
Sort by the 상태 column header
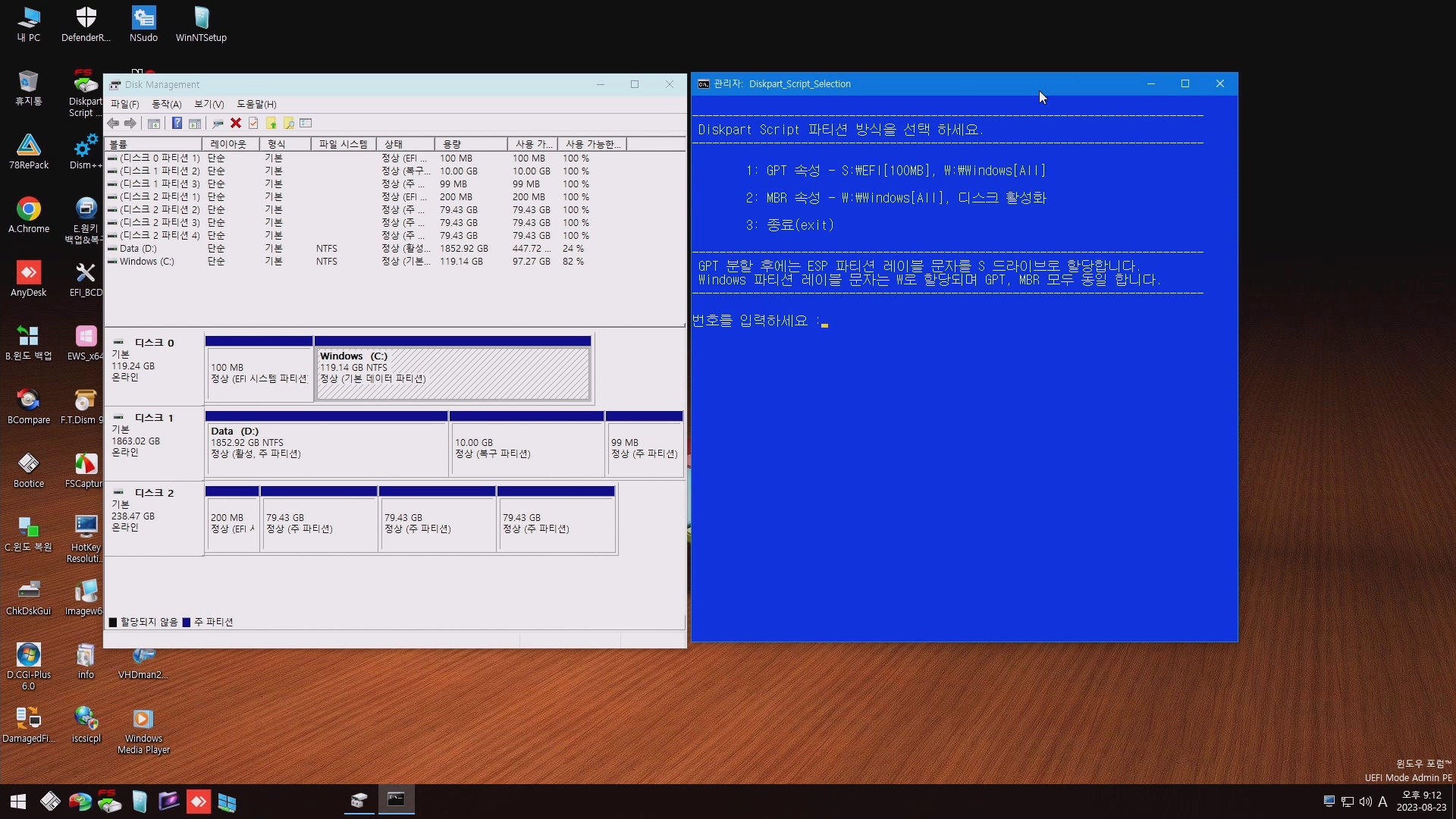pyautogui.click(x=406, y=144)
